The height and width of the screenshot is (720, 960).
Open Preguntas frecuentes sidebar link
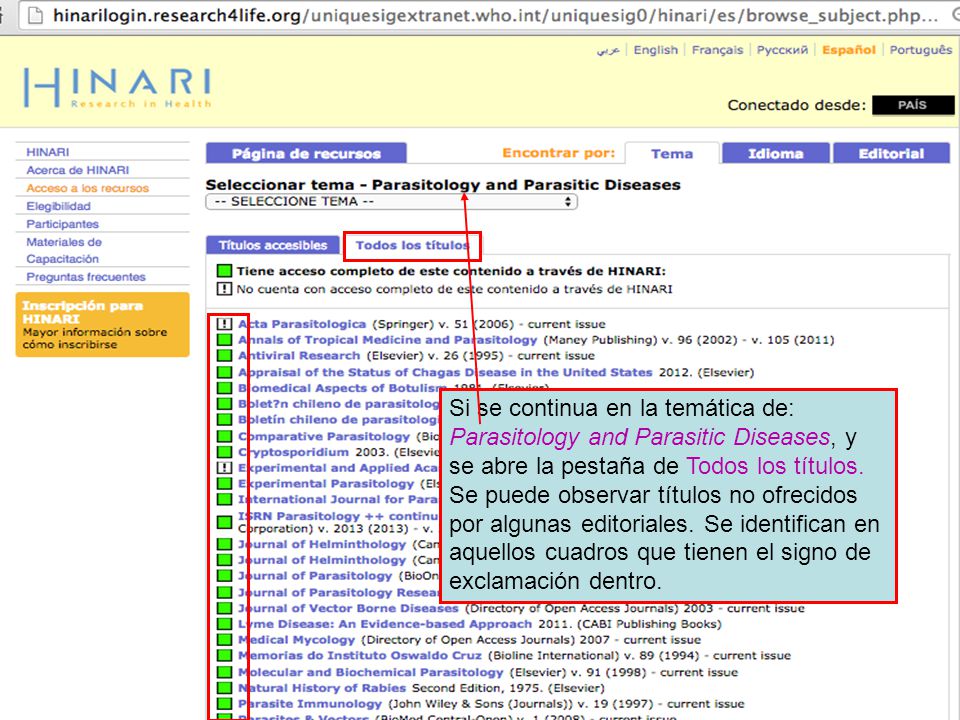(x=86, y=277)
